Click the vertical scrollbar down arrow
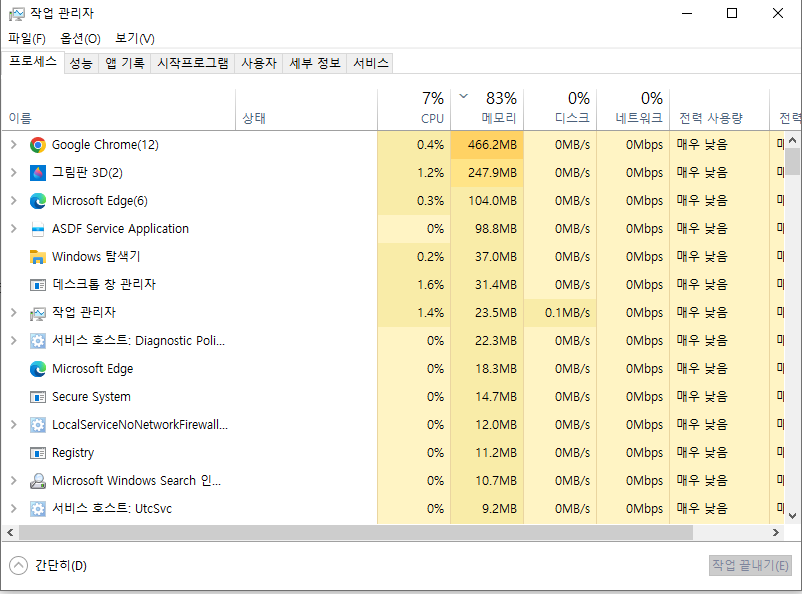Viewport: 802px width, 594px height. (792, 516)
